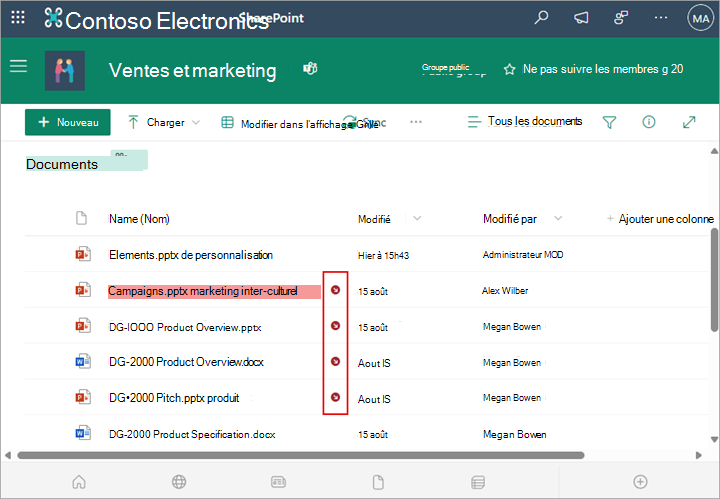The height and width of the screenshot is (499, 720).
Task: Click the Groupe public label
Action: 445,67
